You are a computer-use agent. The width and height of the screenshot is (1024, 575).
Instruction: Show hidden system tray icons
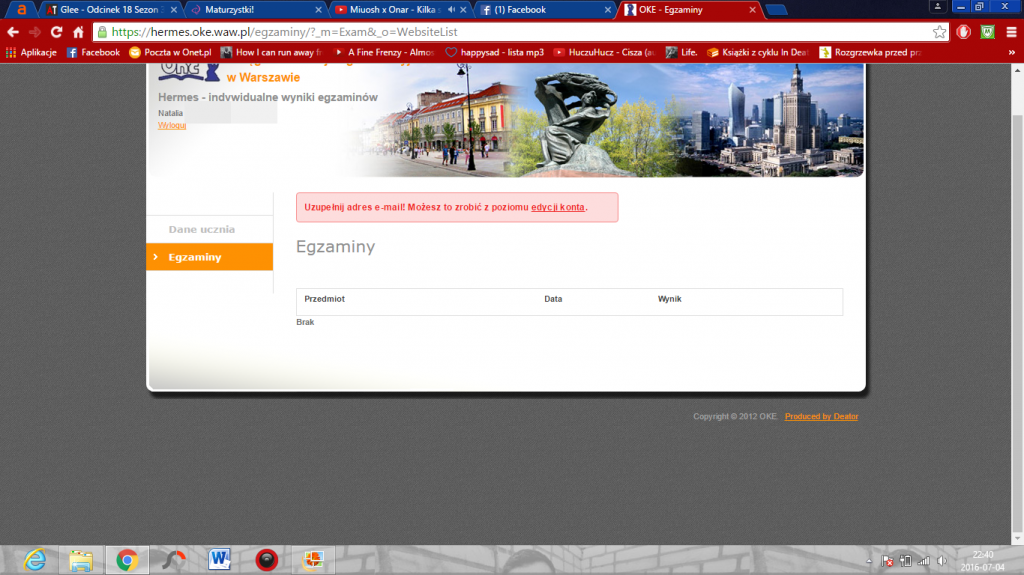[870, 561]
